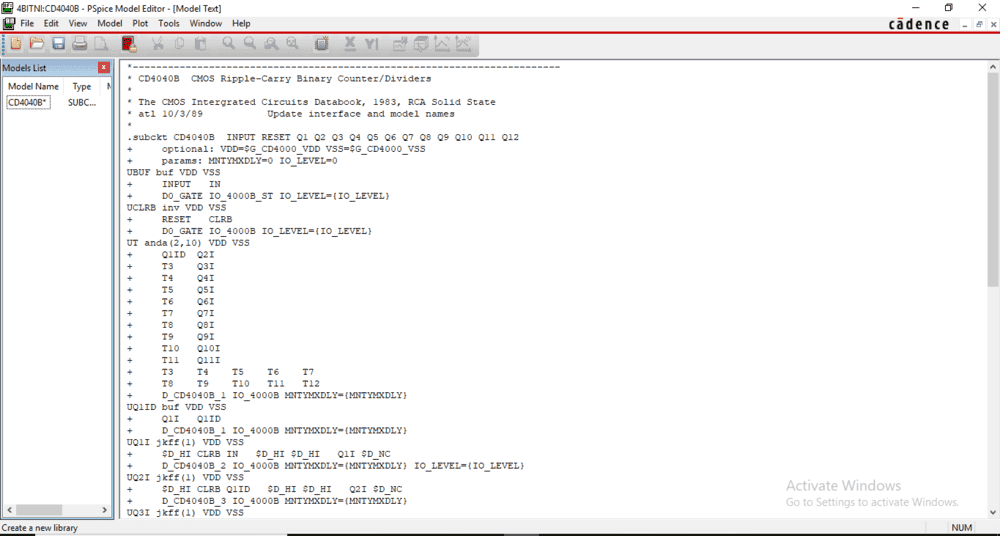Click the cadence logo

919,24
